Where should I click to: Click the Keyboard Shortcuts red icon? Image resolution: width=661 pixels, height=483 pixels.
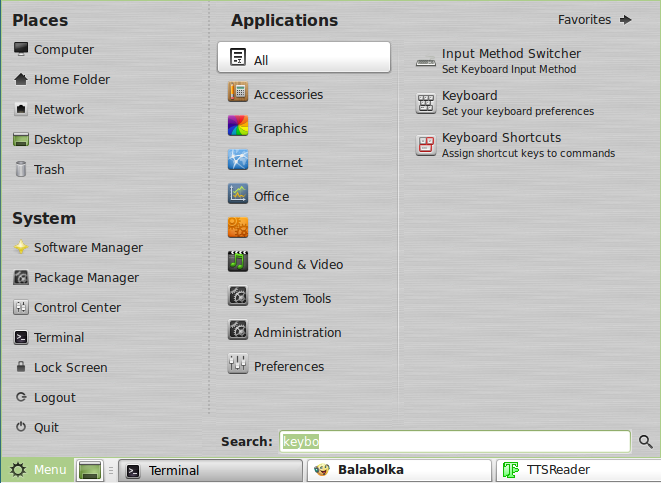pos(426,145)
